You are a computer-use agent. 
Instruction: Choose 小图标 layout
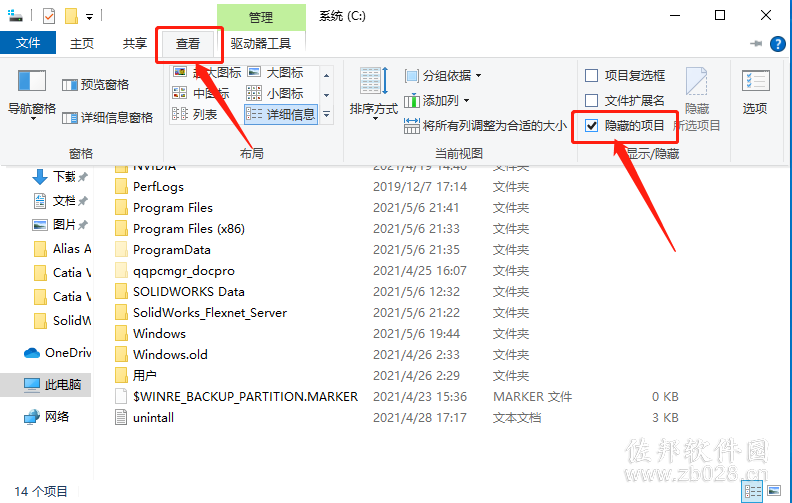275,93
